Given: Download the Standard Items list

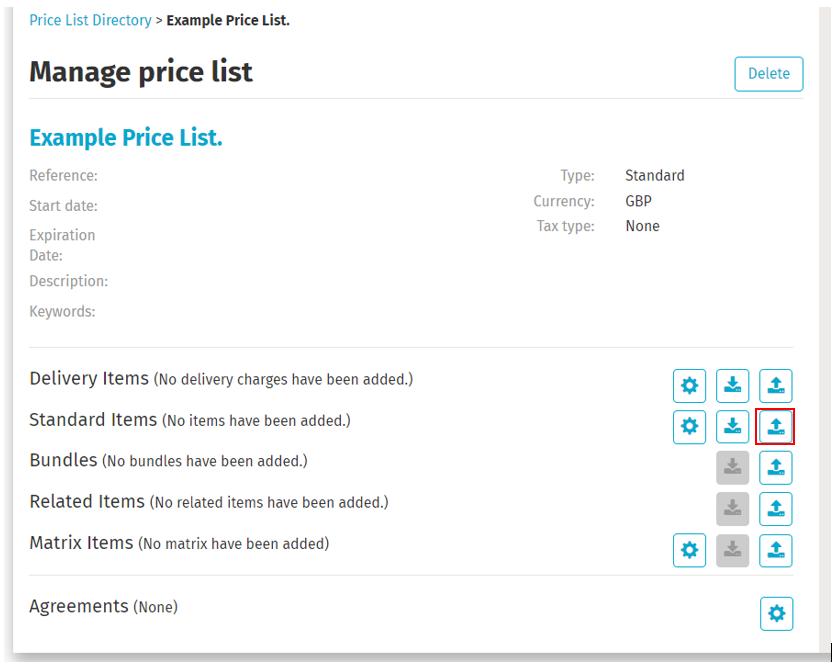Looking at the screenshot, I should [732, 427].
